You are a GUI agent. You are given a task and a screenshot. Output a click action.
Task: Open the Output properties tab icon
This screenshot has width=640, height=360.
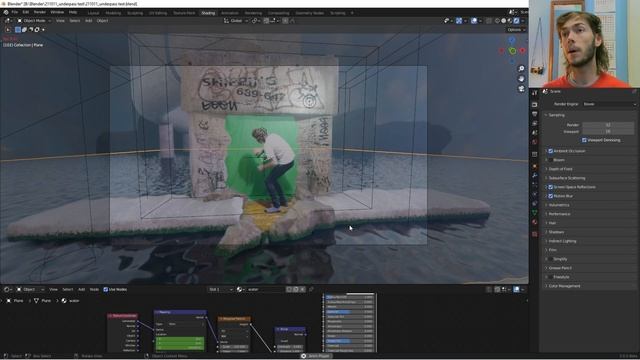[535, 114]
